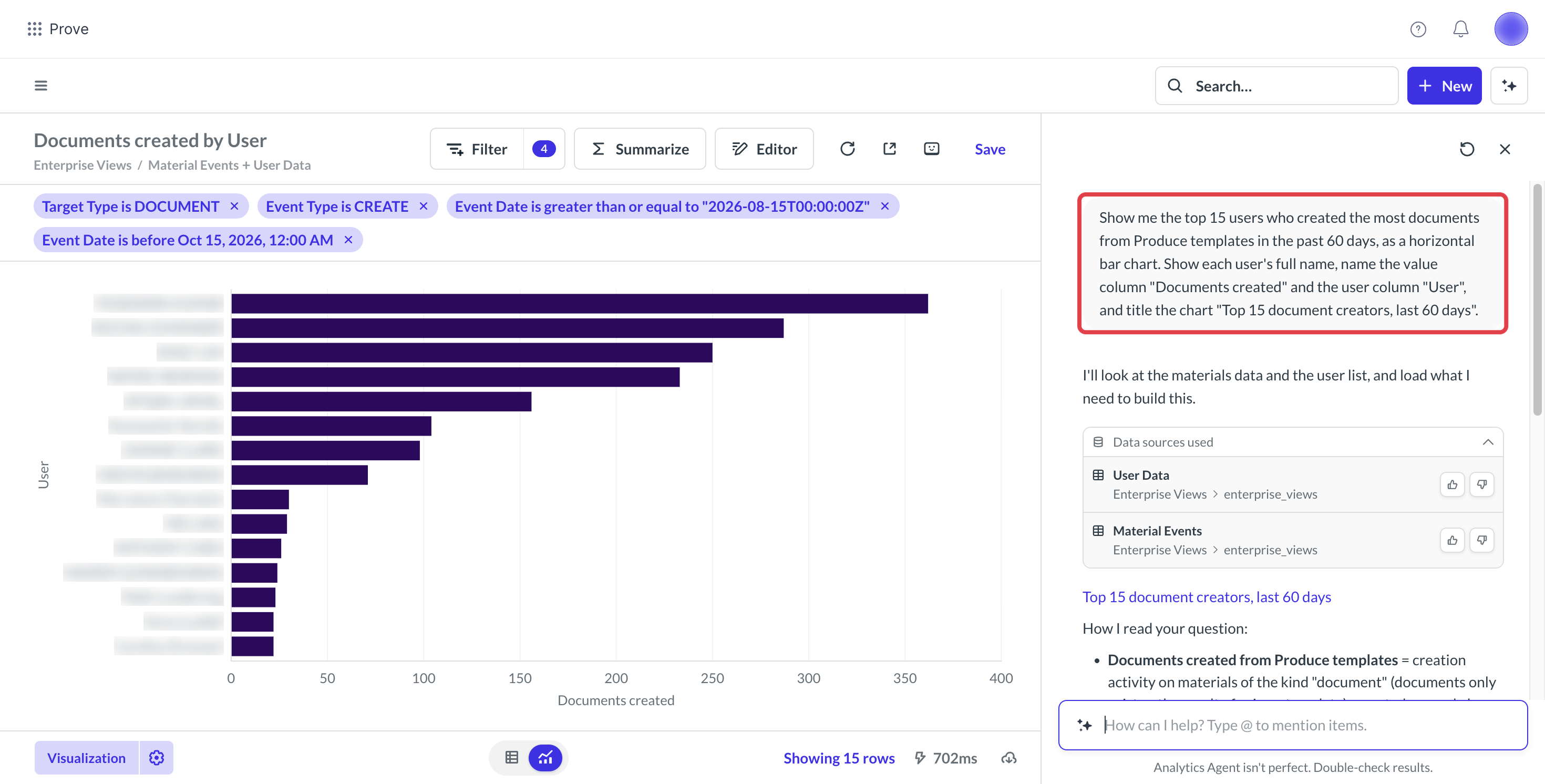Toggle filter count badge 4
Screen dimensions: 1545x784
(x=543, y=149)
